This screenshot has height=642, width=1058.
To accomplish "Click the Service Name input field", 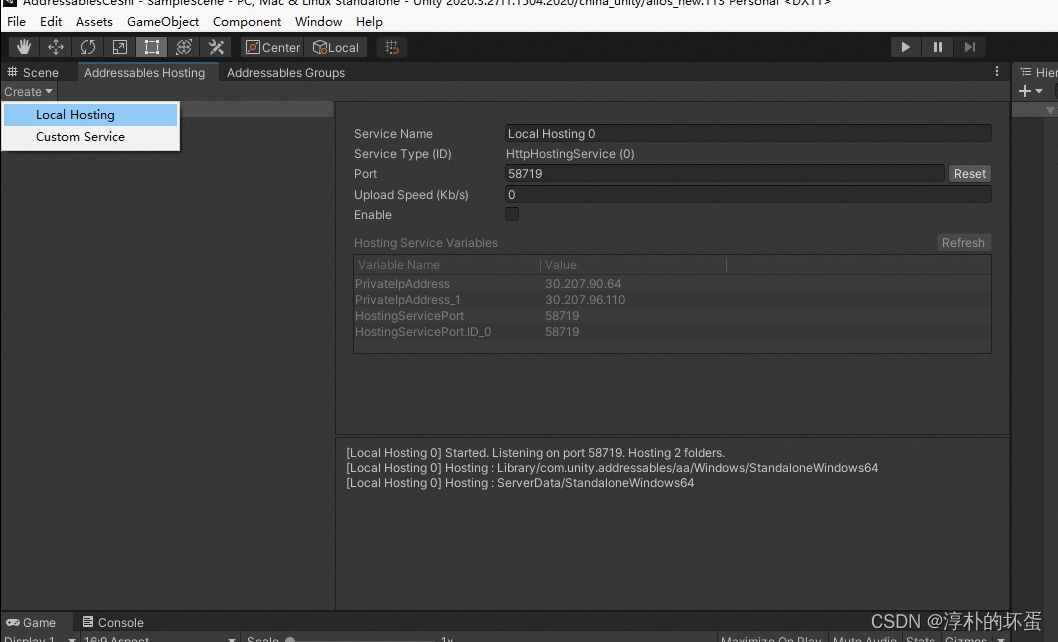I will [747, 133].
